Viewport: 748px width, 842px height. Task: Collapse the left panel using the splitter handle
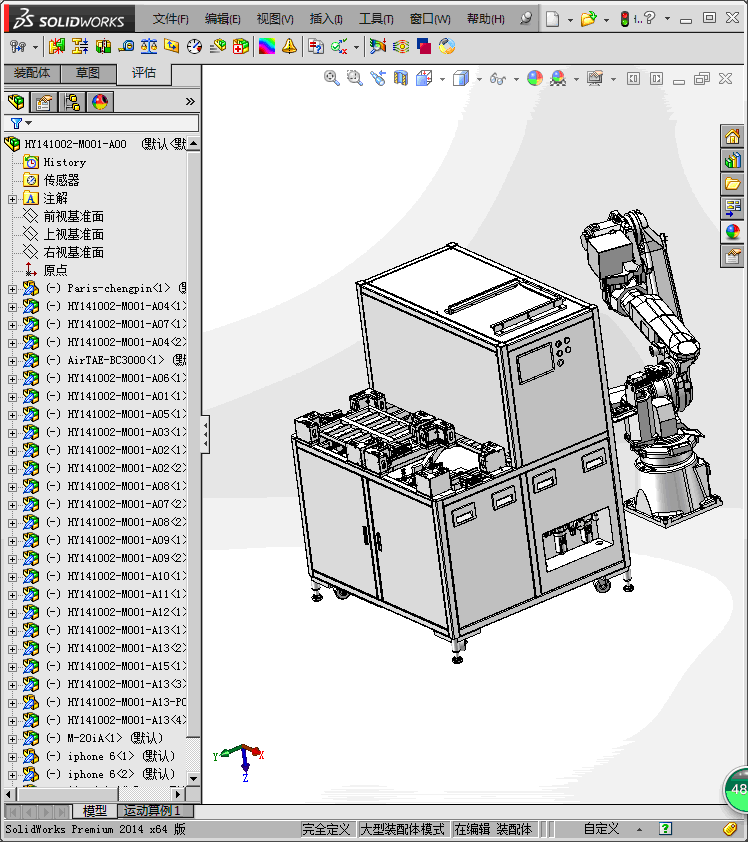pyautogui.click(x=206, y=434)
